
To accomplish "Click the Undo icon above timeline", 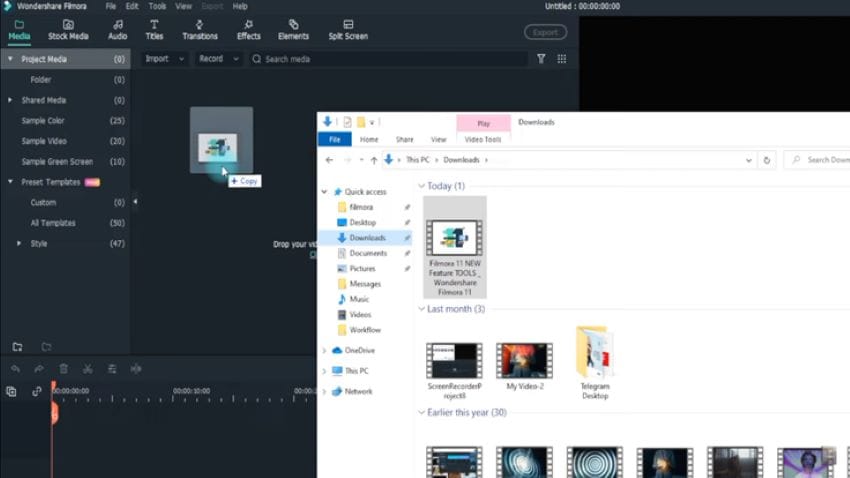I will pyautogui.click(x=15, y=369).
